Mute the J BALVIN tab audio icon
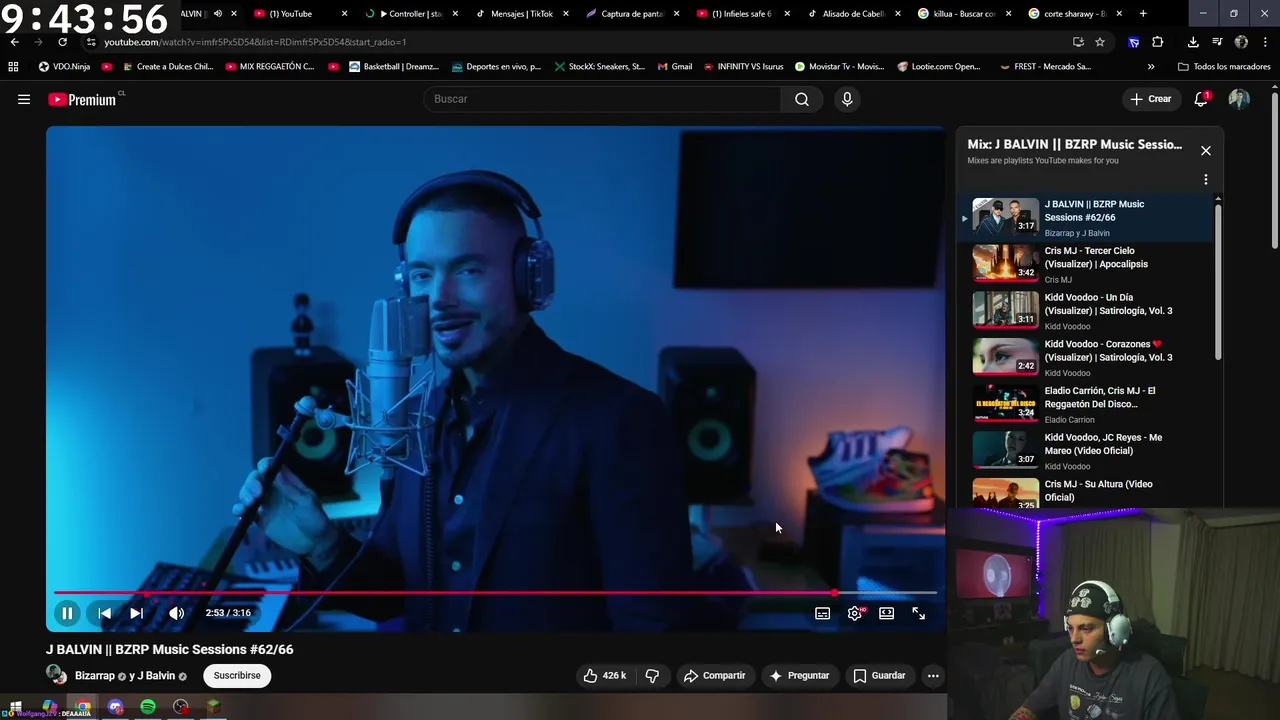The width and height of the screenshot is (1280, 720). (x=218, y=14)
